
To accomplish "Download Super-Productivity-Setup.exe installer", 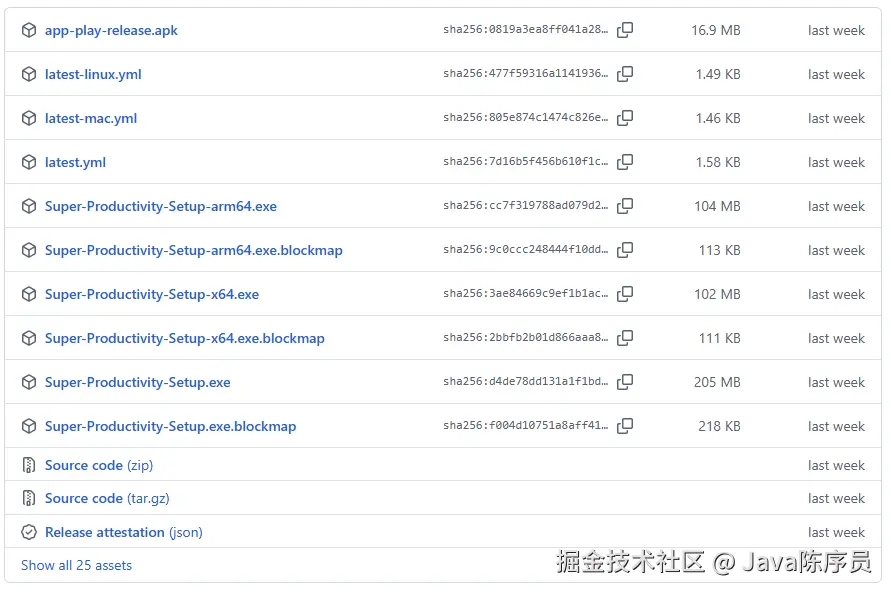I will click(x=138, y=383).
